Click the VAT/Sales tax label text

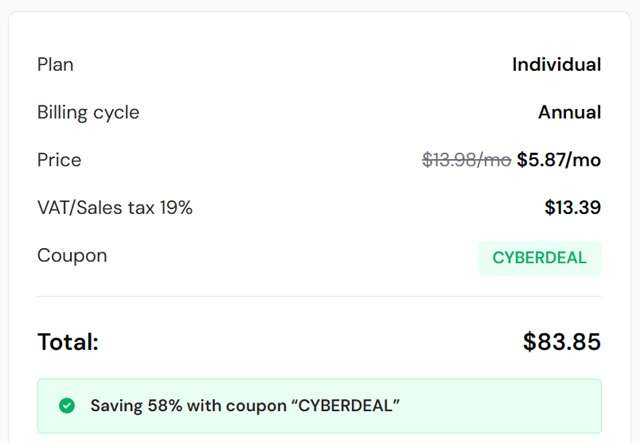point(96,208)
